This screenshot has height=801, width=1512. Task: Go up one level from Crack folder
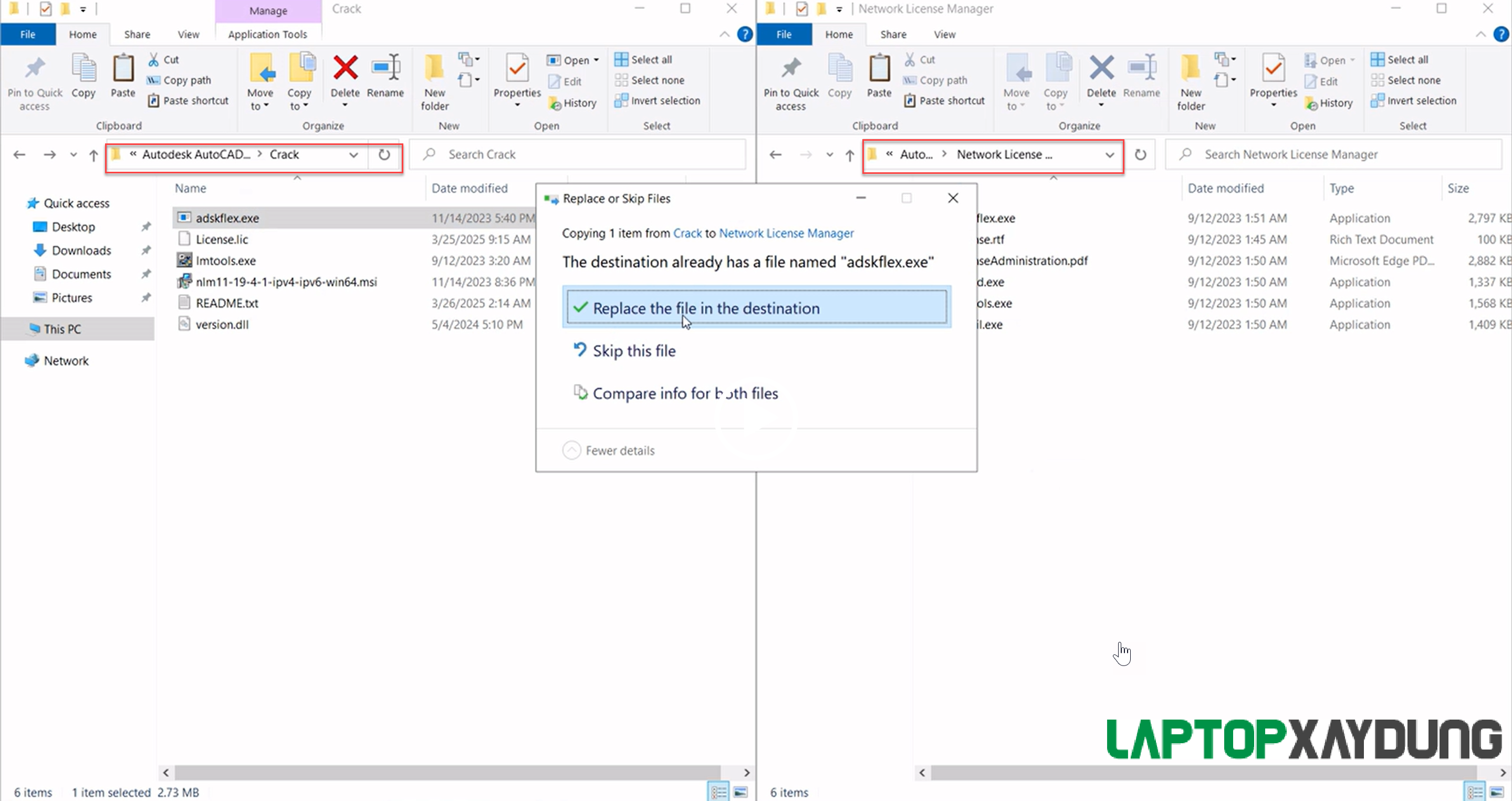93,155
